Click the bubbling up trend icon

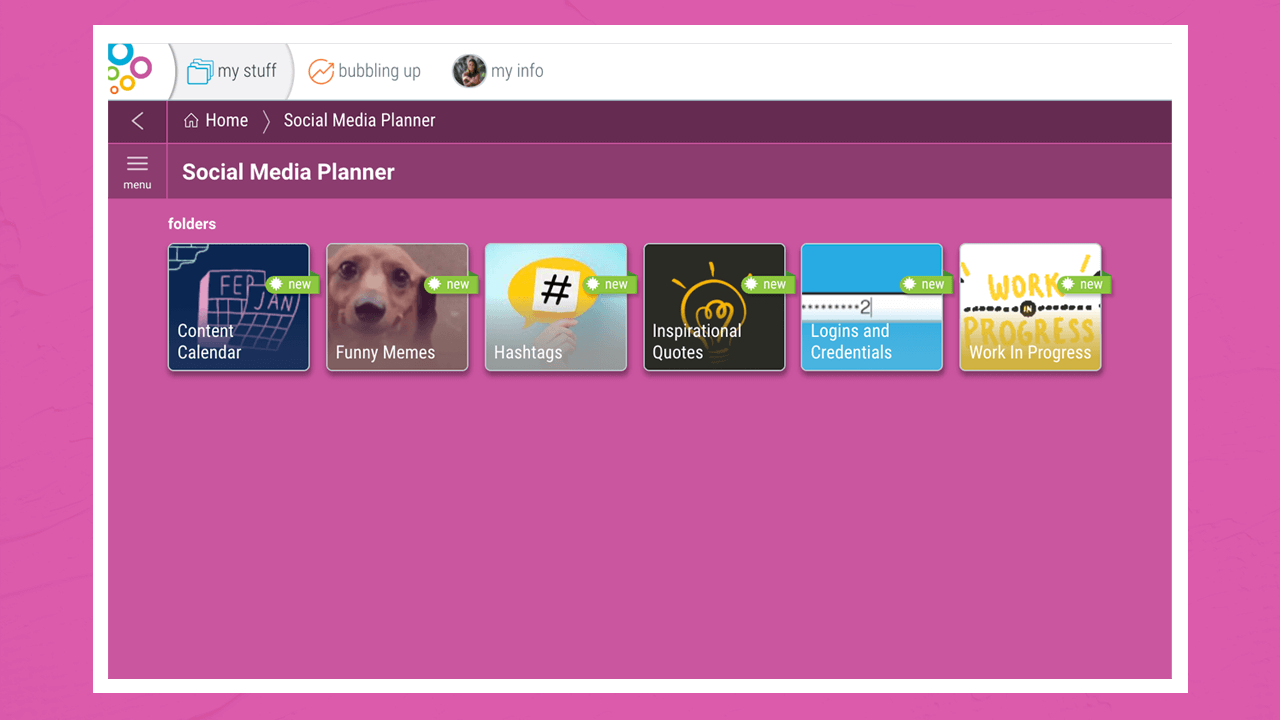coord(321,72)
